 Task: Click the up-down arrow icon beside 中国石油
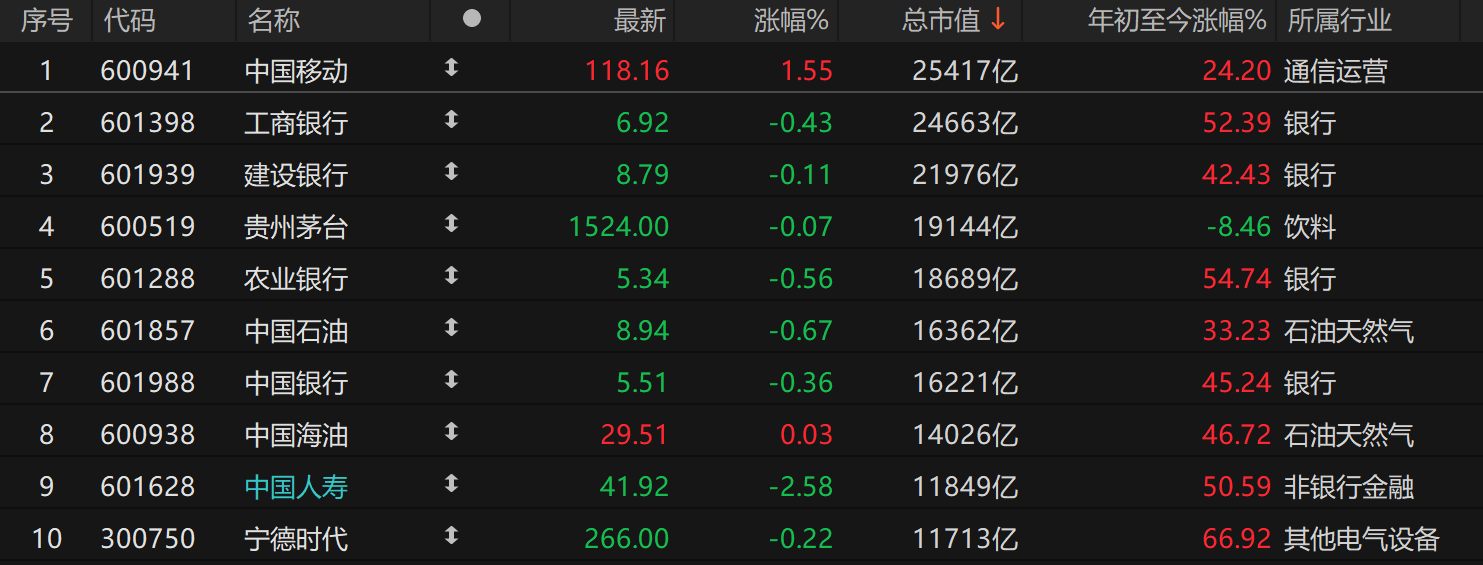pyautogui.click(x=451, y=328)
